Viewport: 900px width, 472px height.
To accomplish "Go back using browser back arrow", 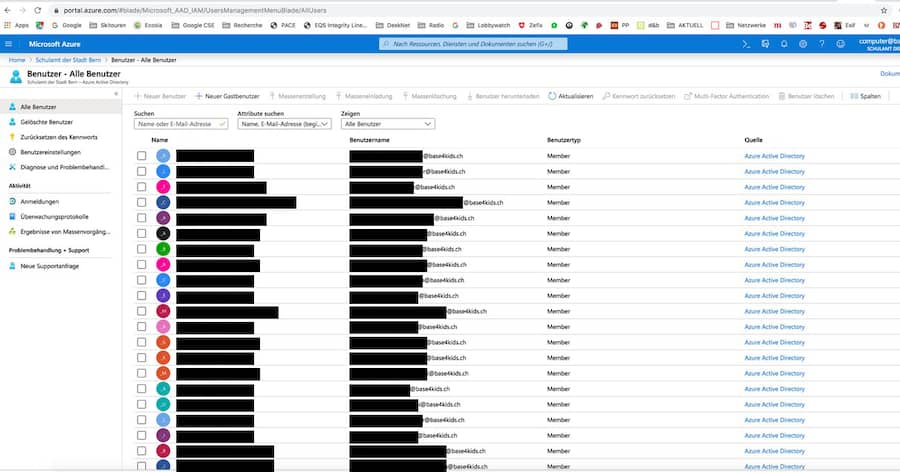I will click(7, 10).
